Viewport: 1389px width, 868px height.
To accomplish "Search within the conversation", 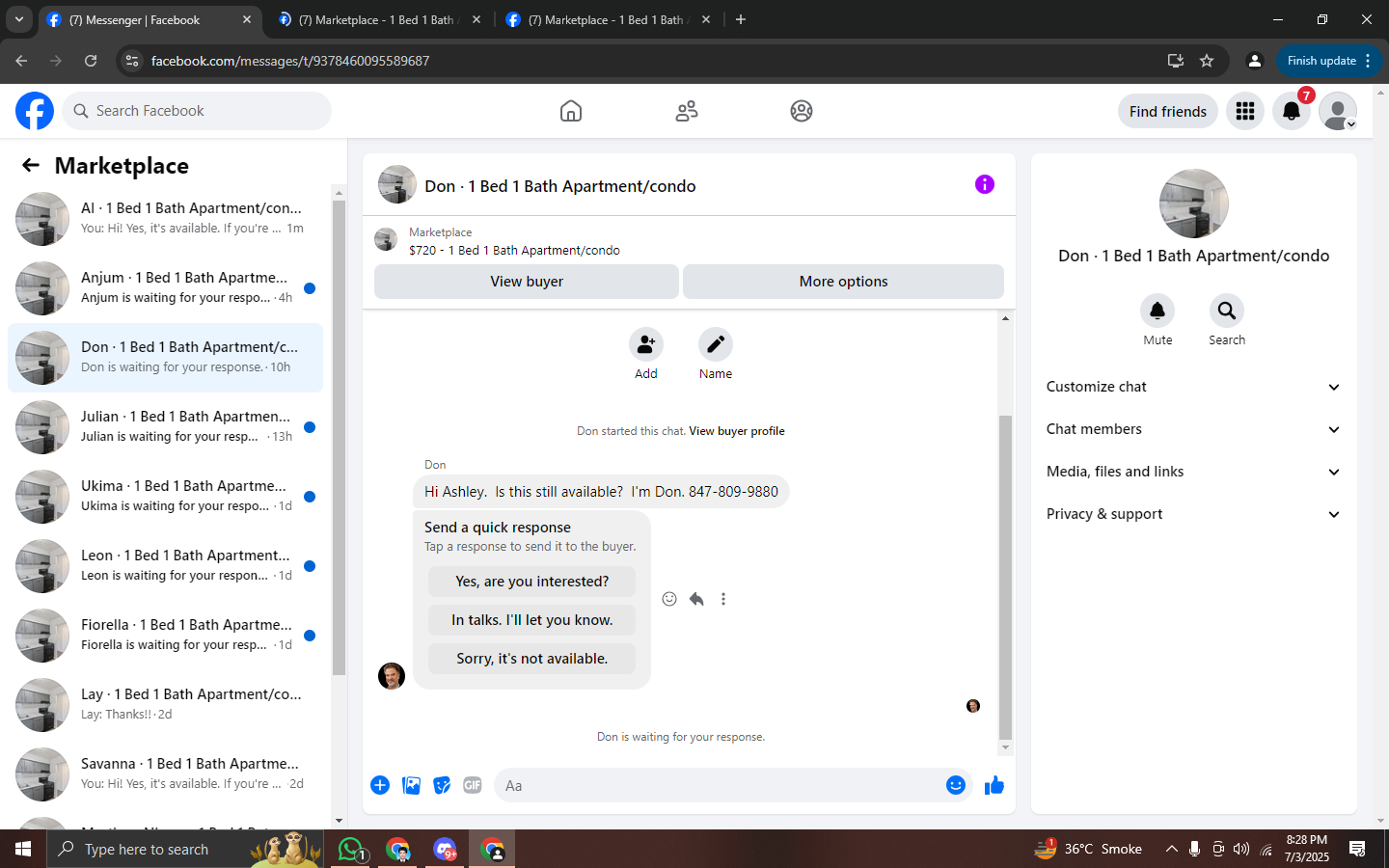I will [1227, 311].
